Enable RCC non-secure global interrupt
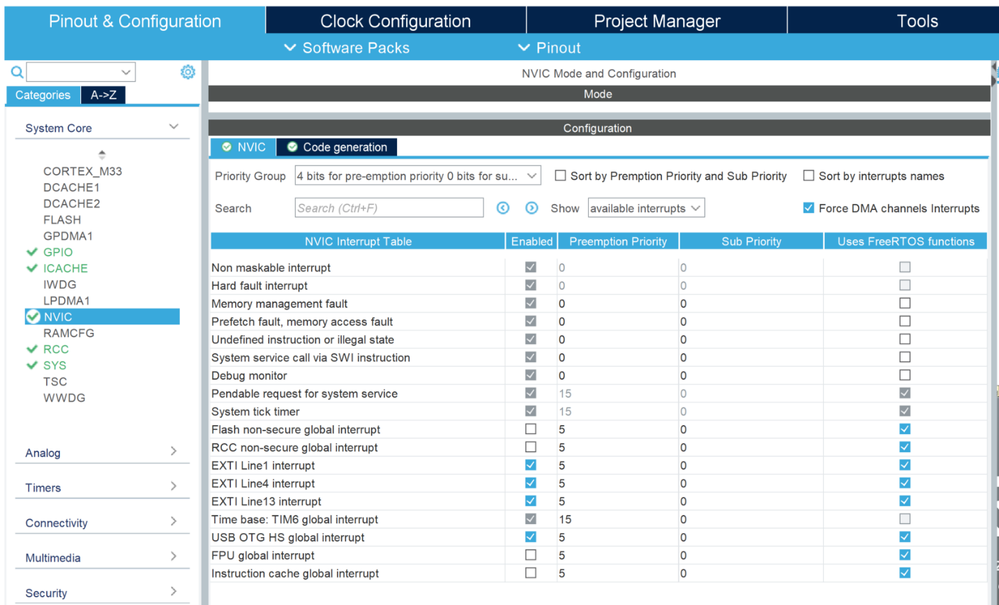Viewport: 999px width, 605px height. 531,447
